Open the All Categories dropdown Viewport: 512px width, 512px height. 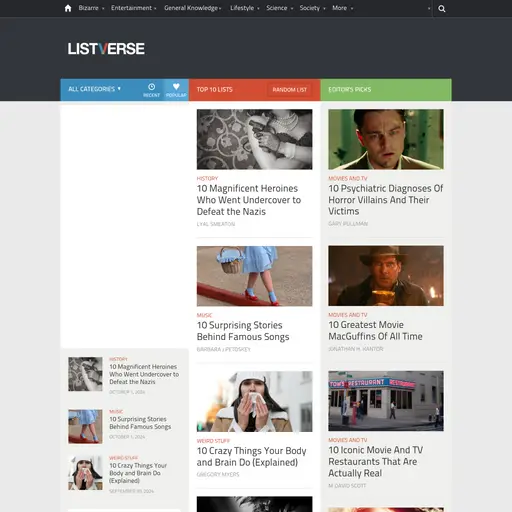tap(95, 89)
